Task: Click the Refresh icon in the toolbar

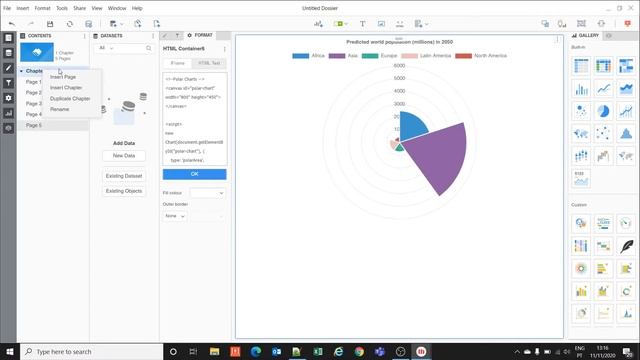Action: (70, 24)
